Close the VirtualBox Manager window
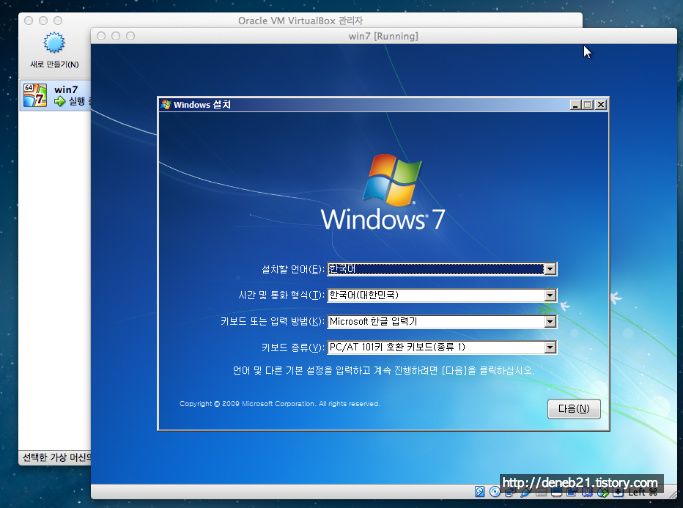The height and width of the screenshot is (508, 683). point(29,20)
